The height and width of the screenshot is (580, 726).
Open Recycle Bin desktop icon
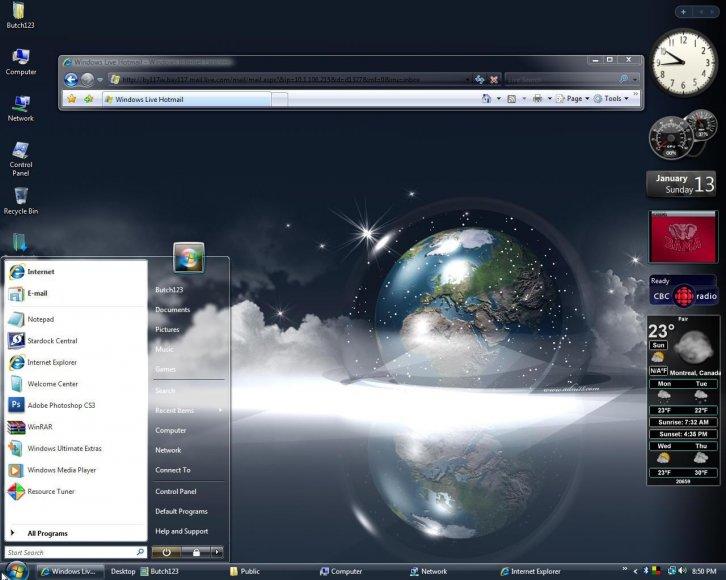tap(20, 201)
